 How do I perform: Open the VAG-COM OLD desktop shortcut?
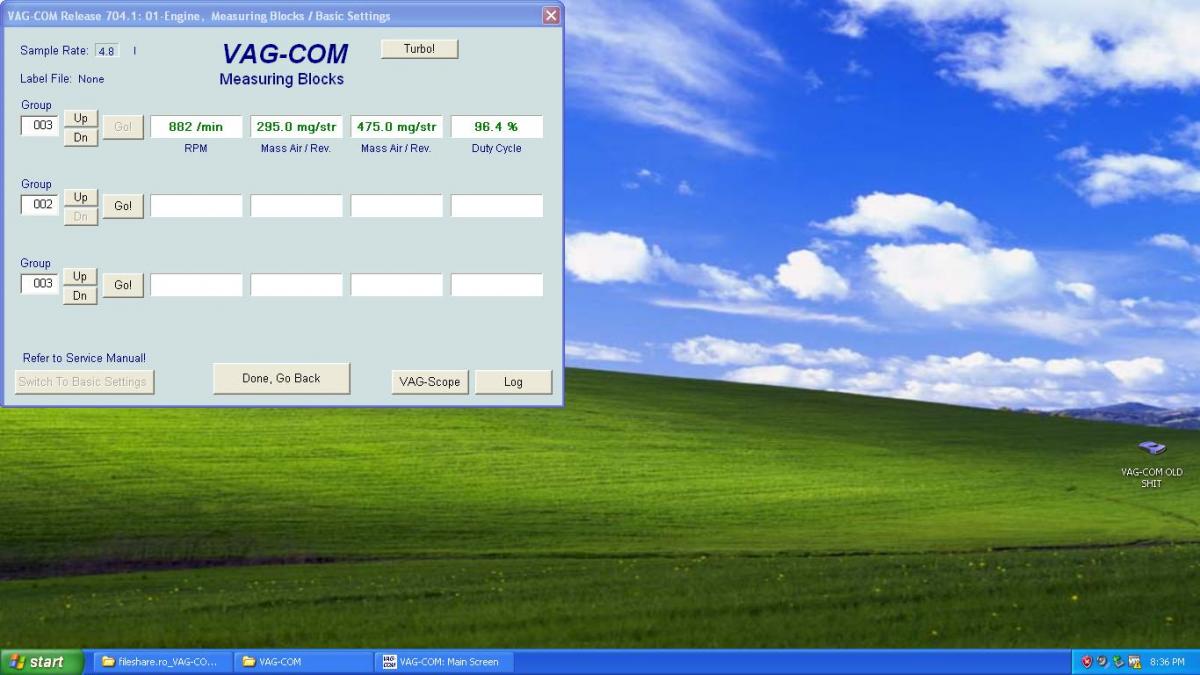point(1151,449)
